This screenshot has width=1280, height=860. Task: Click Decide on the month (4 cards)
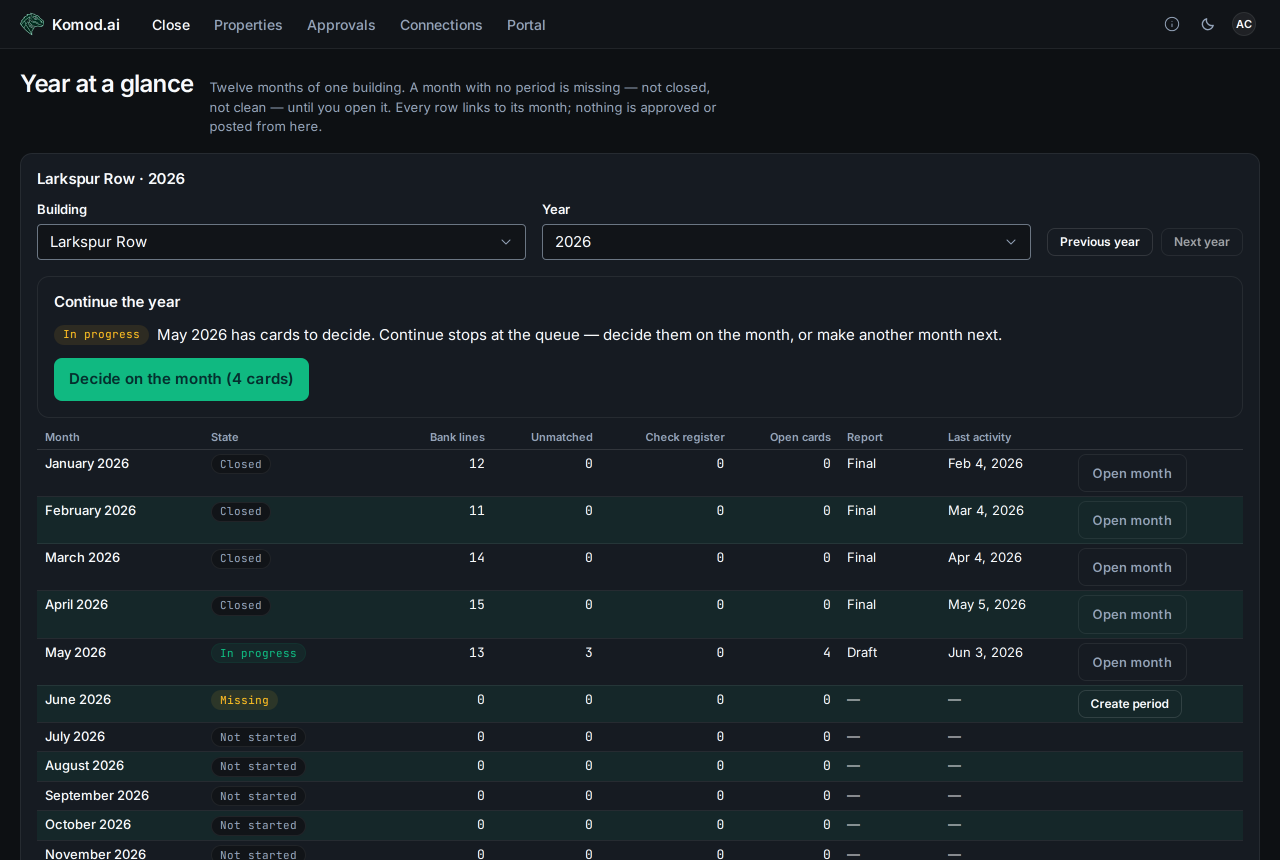pos(181,379)
